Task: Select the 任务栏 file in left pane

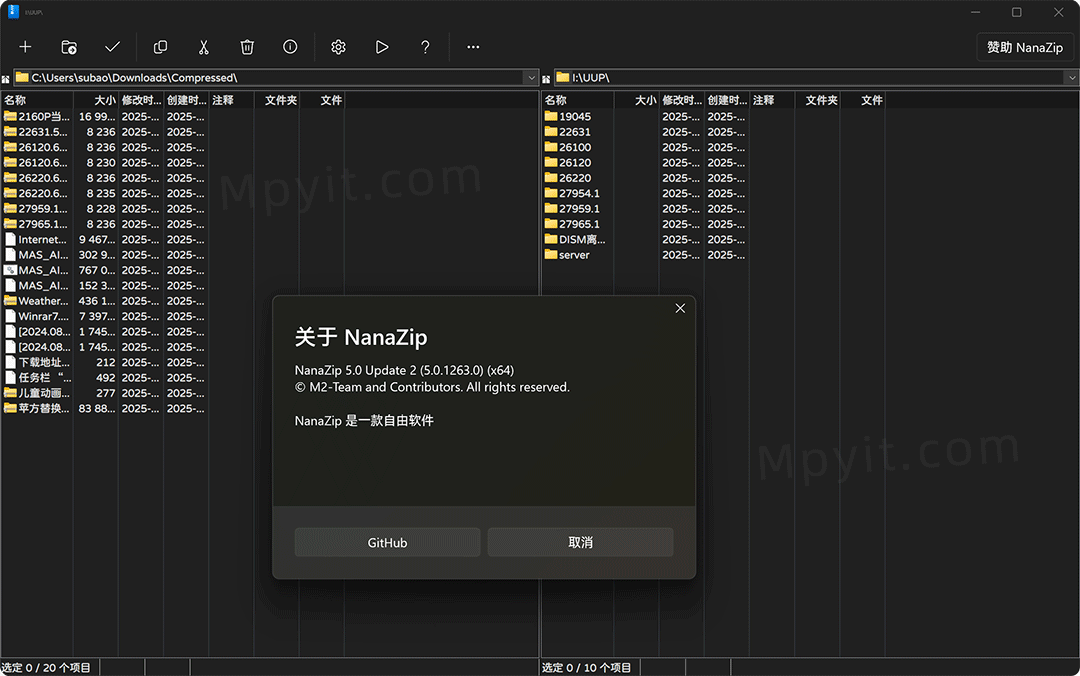Action: (x=37, y=378)
